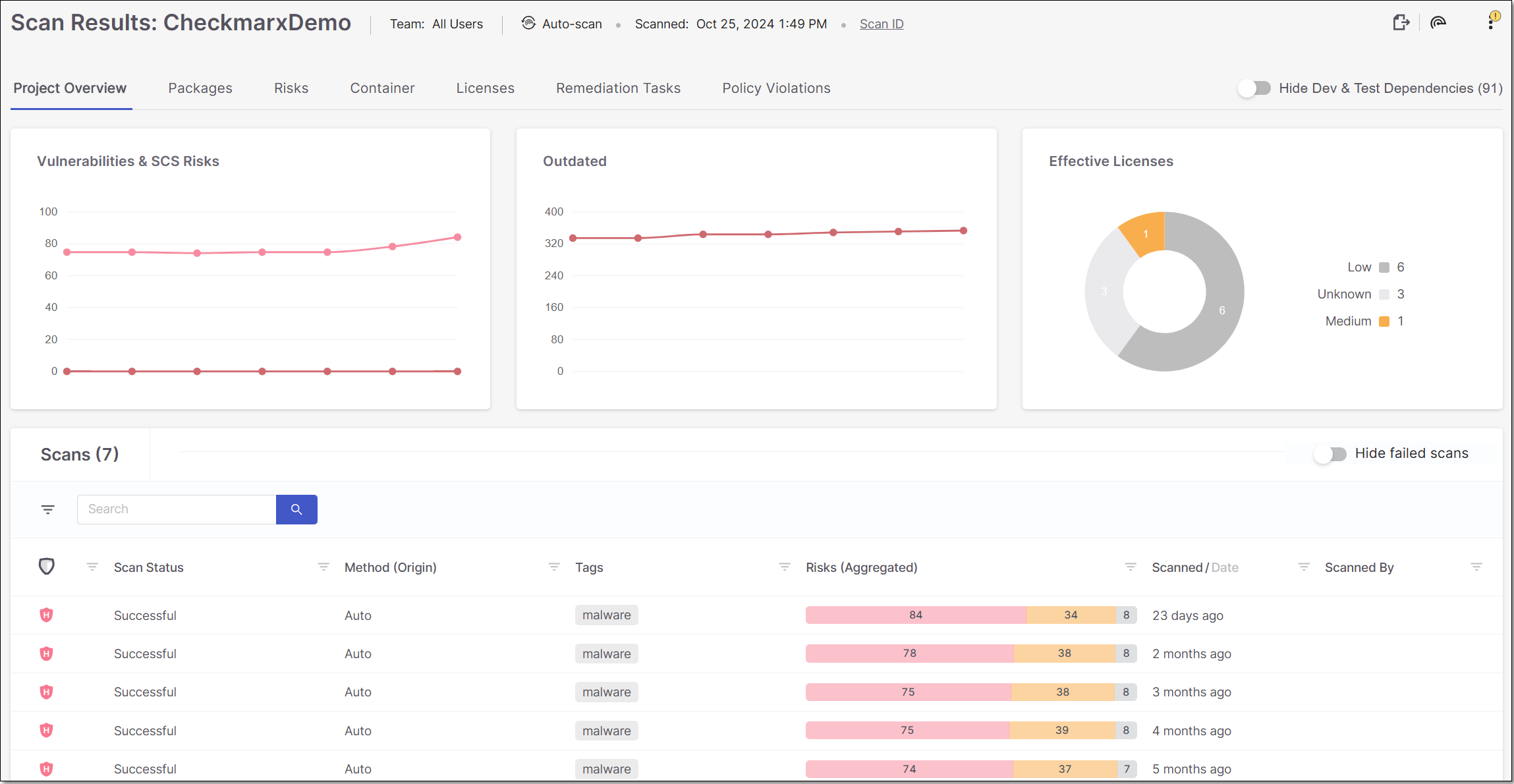Image resolution: width=1514 pixels, height=784 pixels.
Task: Open the more options menu with alert badge
Action: point(1492,21)
